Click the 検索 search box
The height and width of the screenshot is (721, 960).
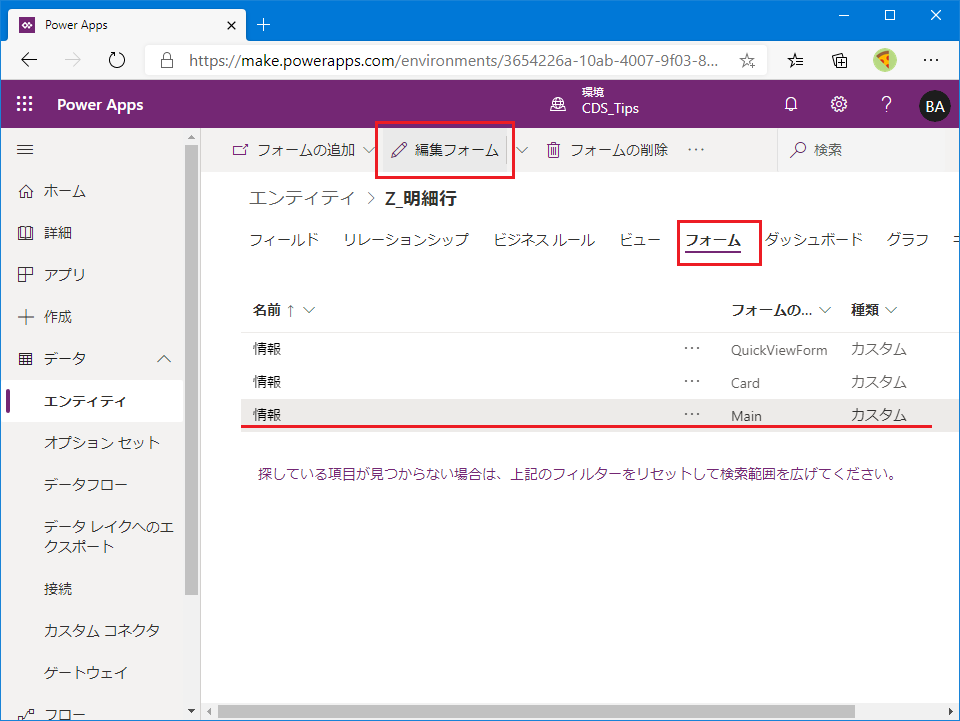tap(868, 150)
